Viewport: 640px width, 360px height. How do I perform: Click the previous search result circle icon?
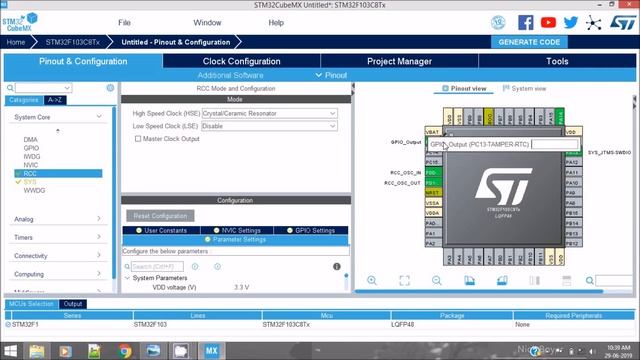click(x=195, y=267)
